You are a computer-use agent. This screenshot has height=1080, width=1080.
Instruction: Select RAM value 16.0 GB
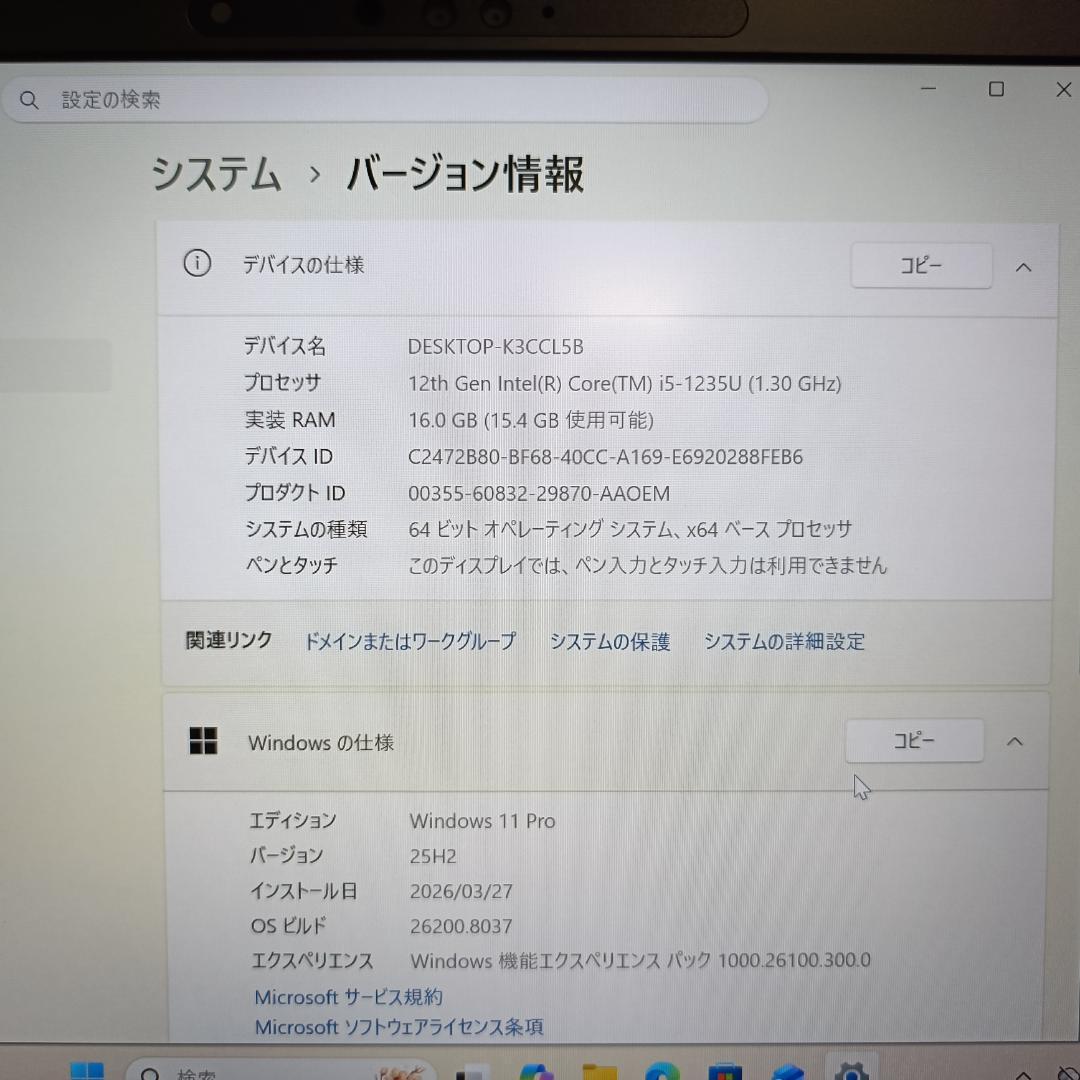[443, 420]
